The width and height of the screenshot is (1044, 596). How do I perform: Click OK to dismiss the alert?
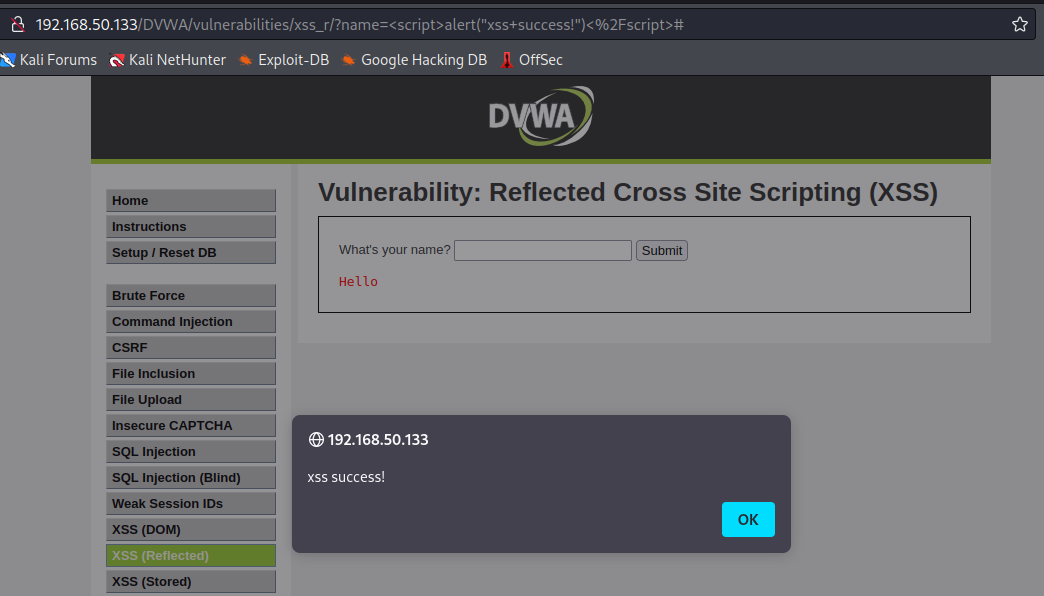click(x=748, y=519)
